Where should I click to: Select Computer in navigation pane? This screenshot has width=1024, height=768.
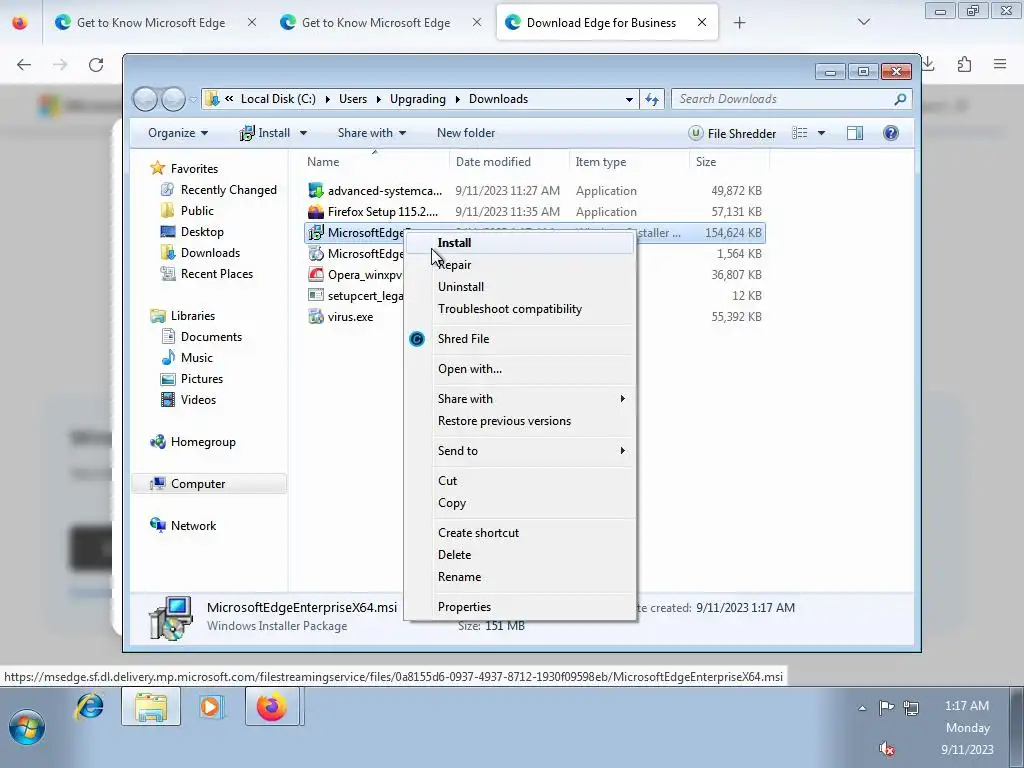(x=198, y=484)
